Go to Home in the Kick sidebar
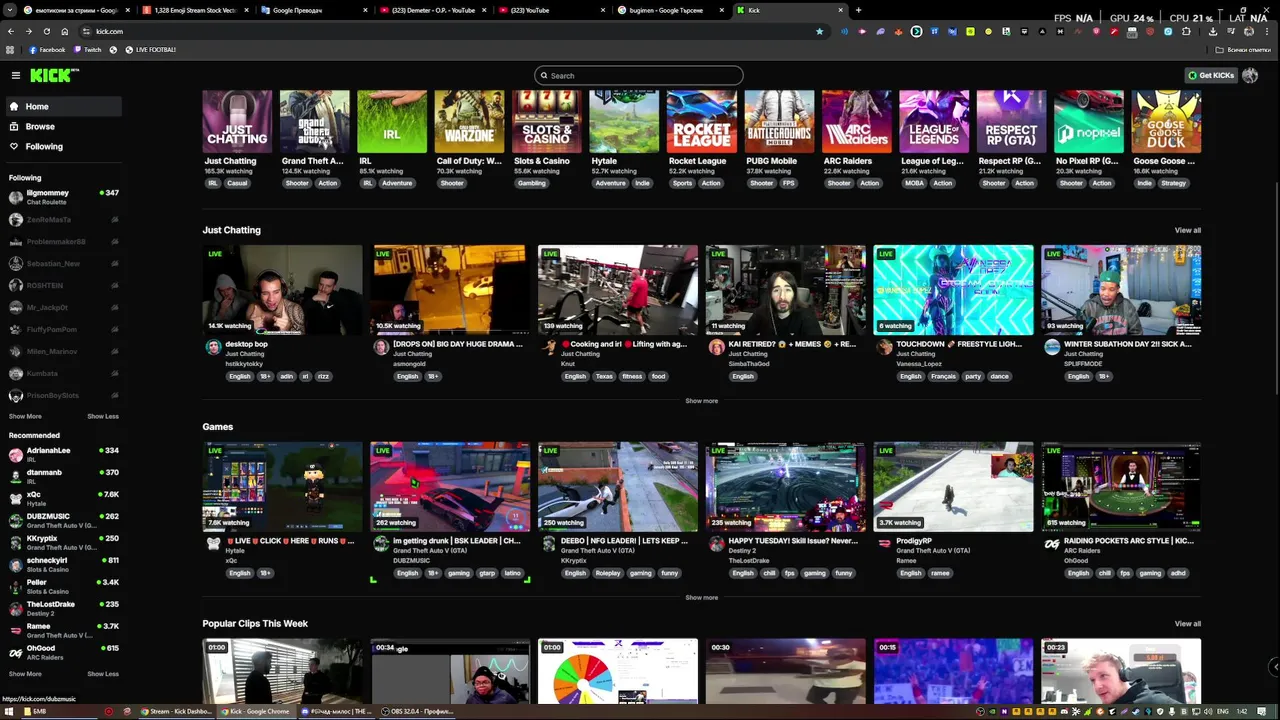The width and height of the screenshot is (1280, 720). (62, 106)
